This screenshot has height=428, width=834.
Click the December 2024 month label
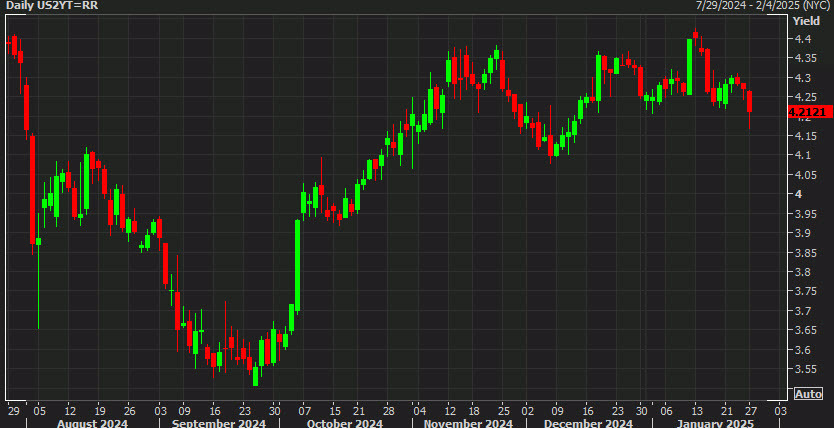(x=588, y=423)
